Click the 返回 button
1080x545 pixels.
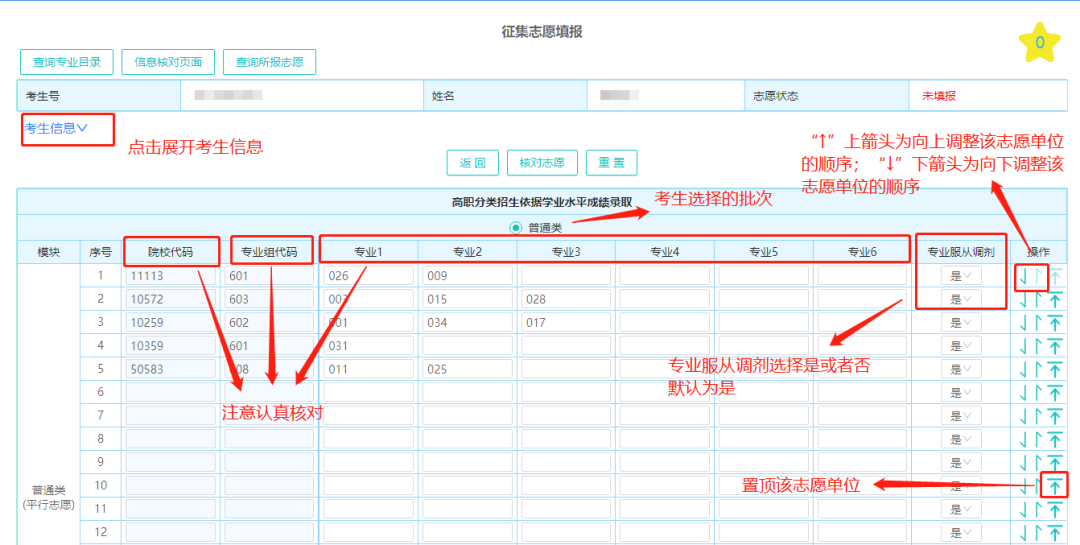tap(472, 163)
